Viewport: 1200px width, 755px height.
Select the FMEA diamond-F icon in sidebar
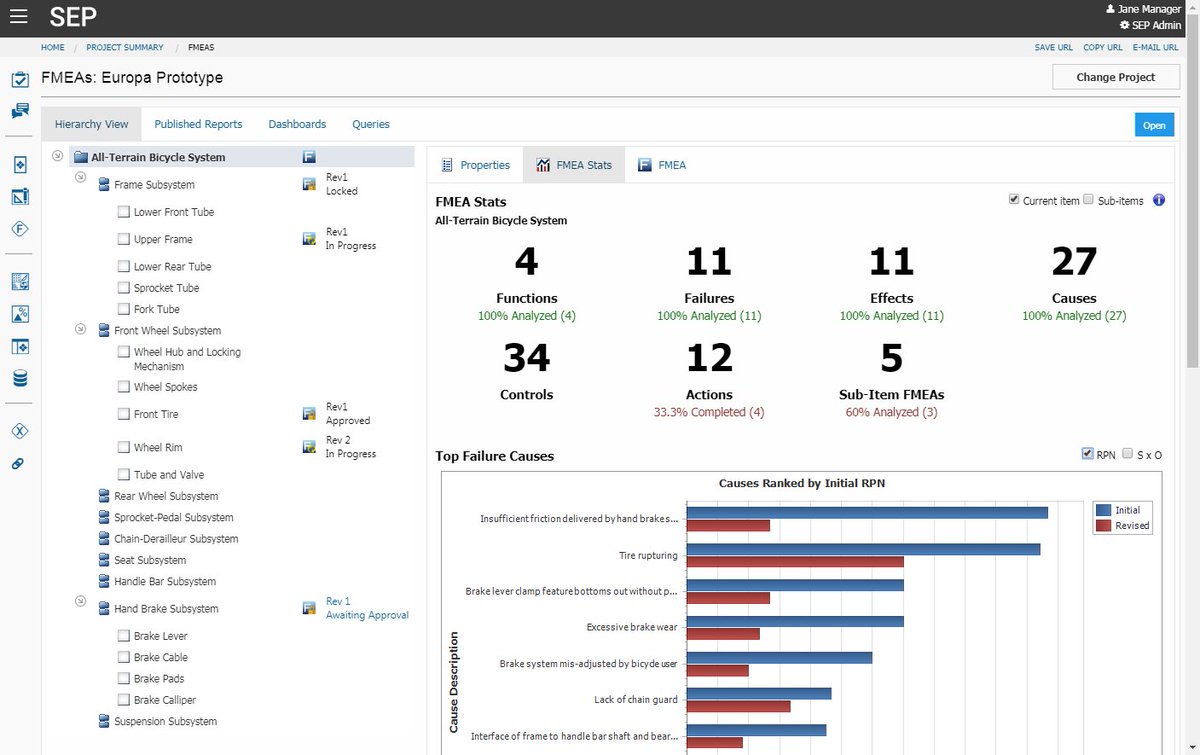(20, 229)
